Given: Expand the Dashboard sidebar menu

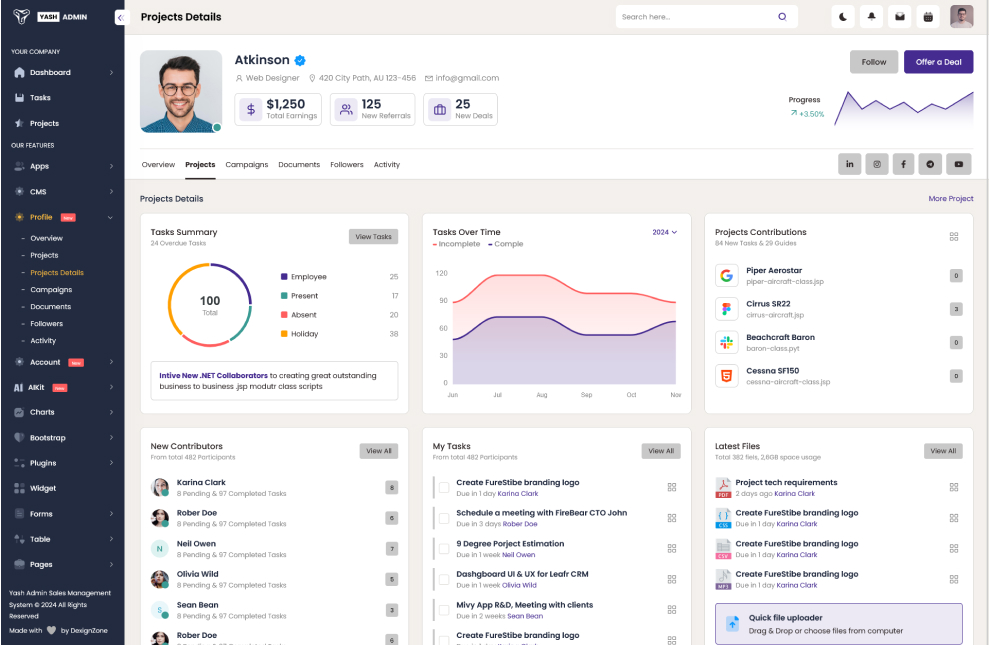Looking at the screenshot, I should 63,73.
